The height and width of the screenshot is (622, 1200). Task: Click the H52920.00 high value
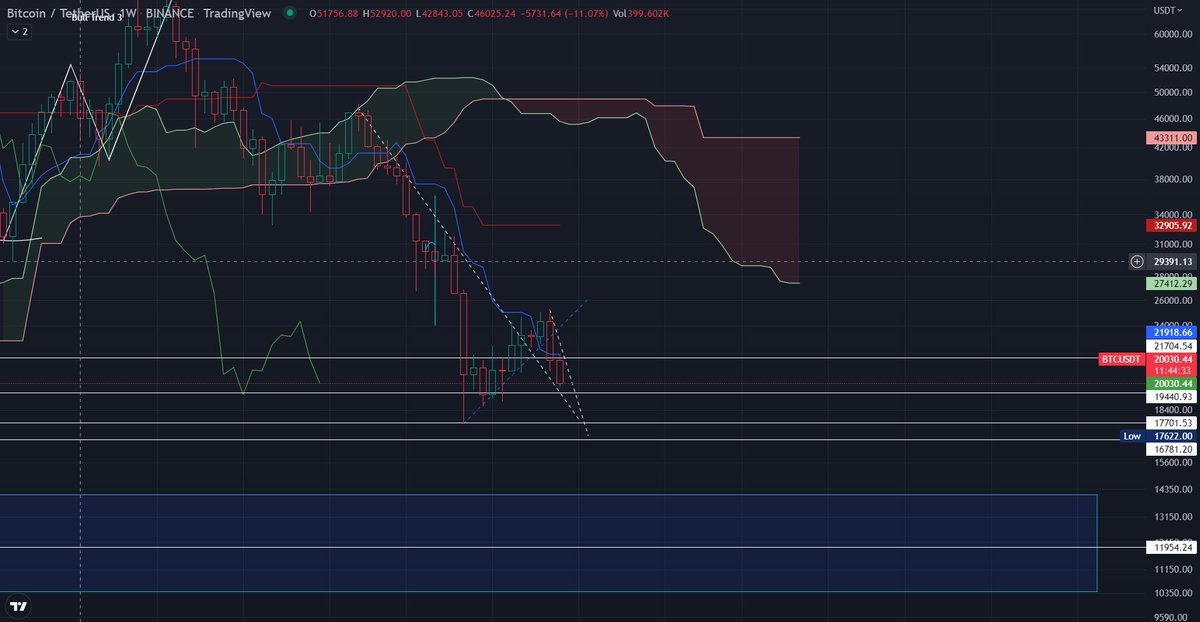[386, 12]
